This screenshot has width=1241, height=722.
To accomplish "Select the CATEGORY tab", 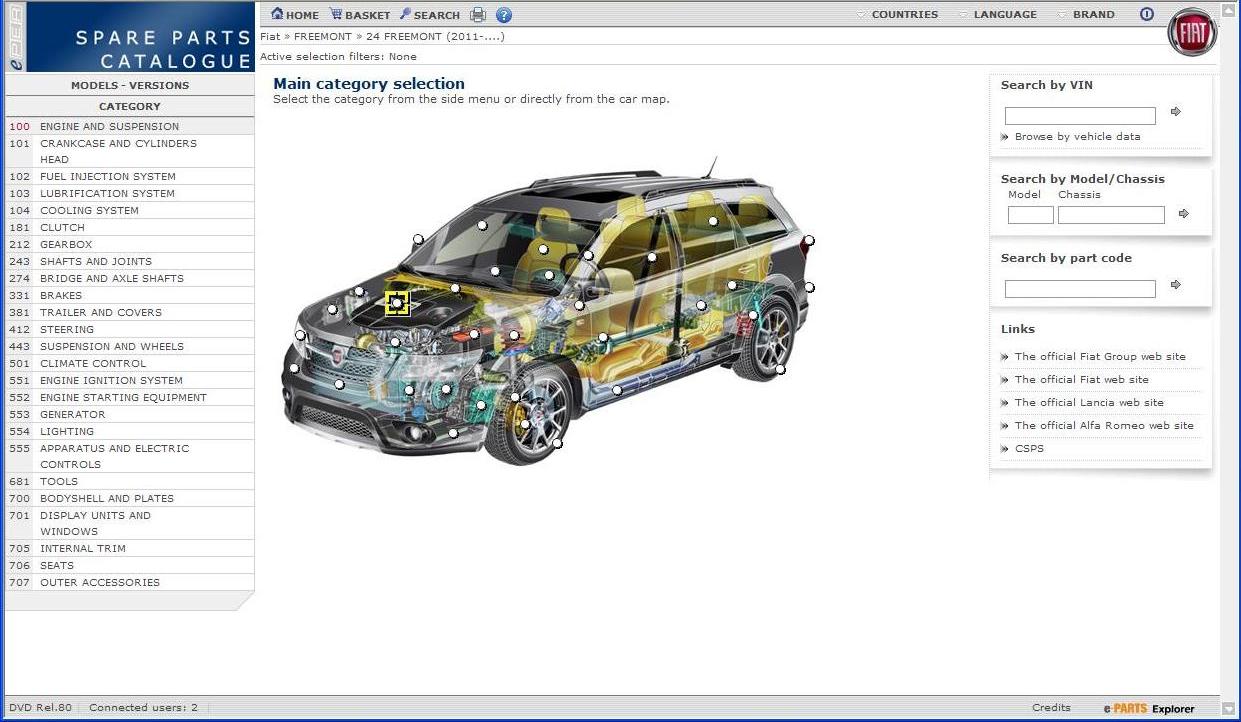I will pyautogui.click(x=130, y=106).
